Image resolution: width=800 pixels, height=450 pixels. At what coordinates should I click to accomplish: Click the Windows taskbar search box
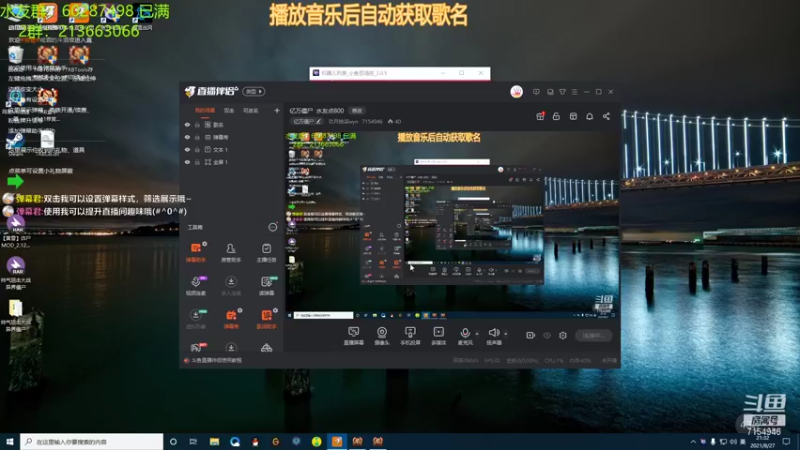click(92, 441)
